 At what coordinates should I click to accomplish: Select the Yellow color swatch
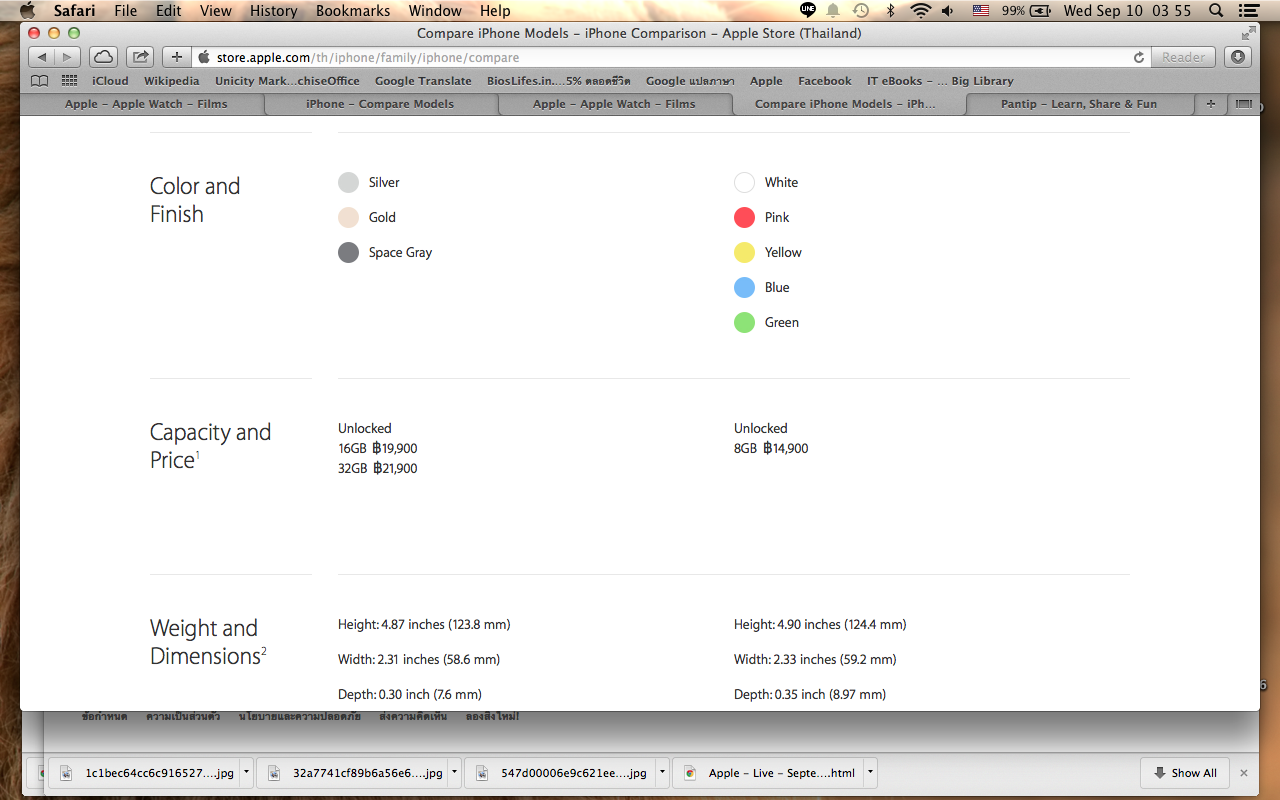click(744, 252)
